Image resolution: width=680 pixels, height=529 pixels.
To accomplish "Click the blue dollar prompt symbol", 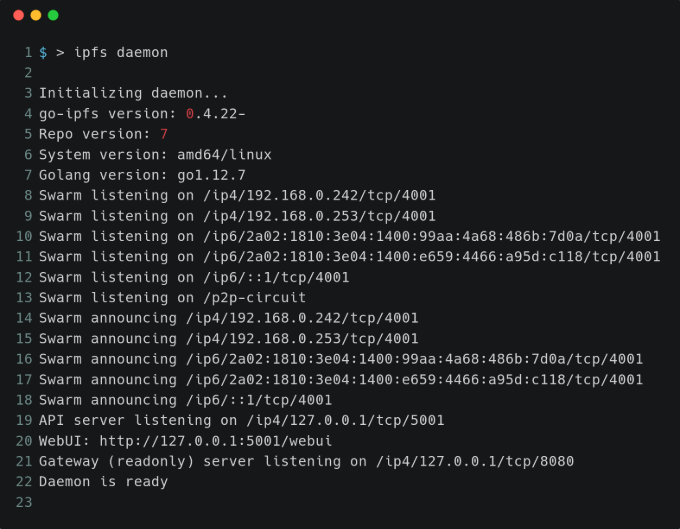I will [x=43, y=52].
